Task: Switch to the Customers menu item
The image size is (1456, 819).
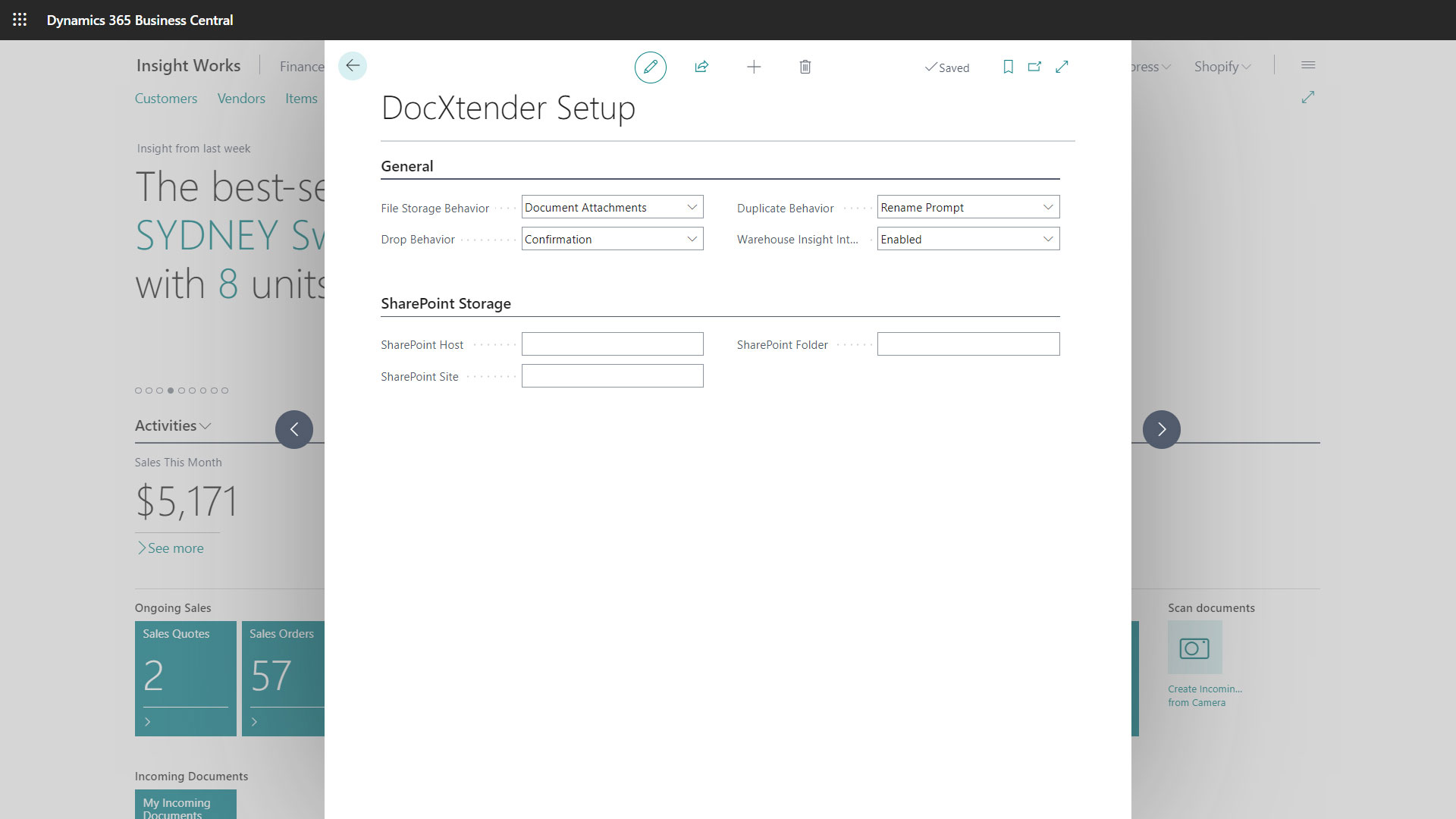Action: [x=165, y=98]
